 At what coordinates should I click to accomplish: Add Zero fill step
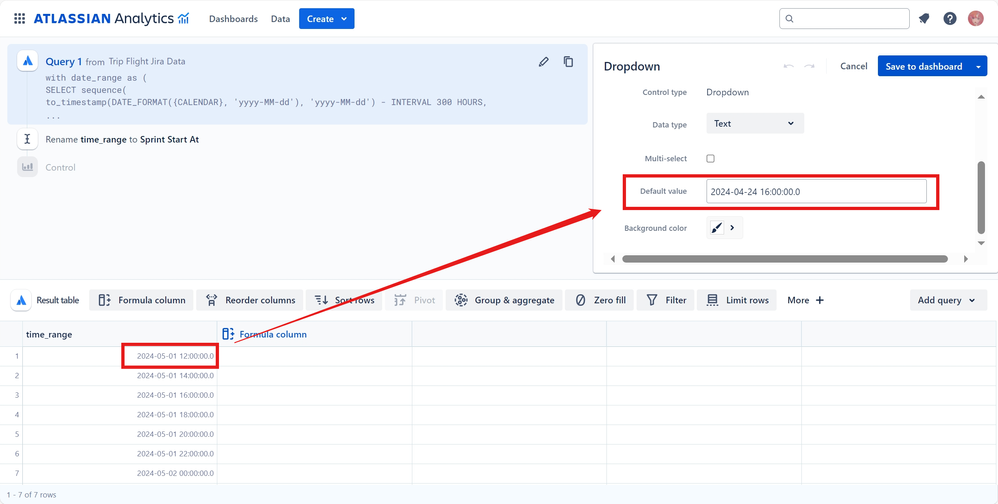pos(600,300)
